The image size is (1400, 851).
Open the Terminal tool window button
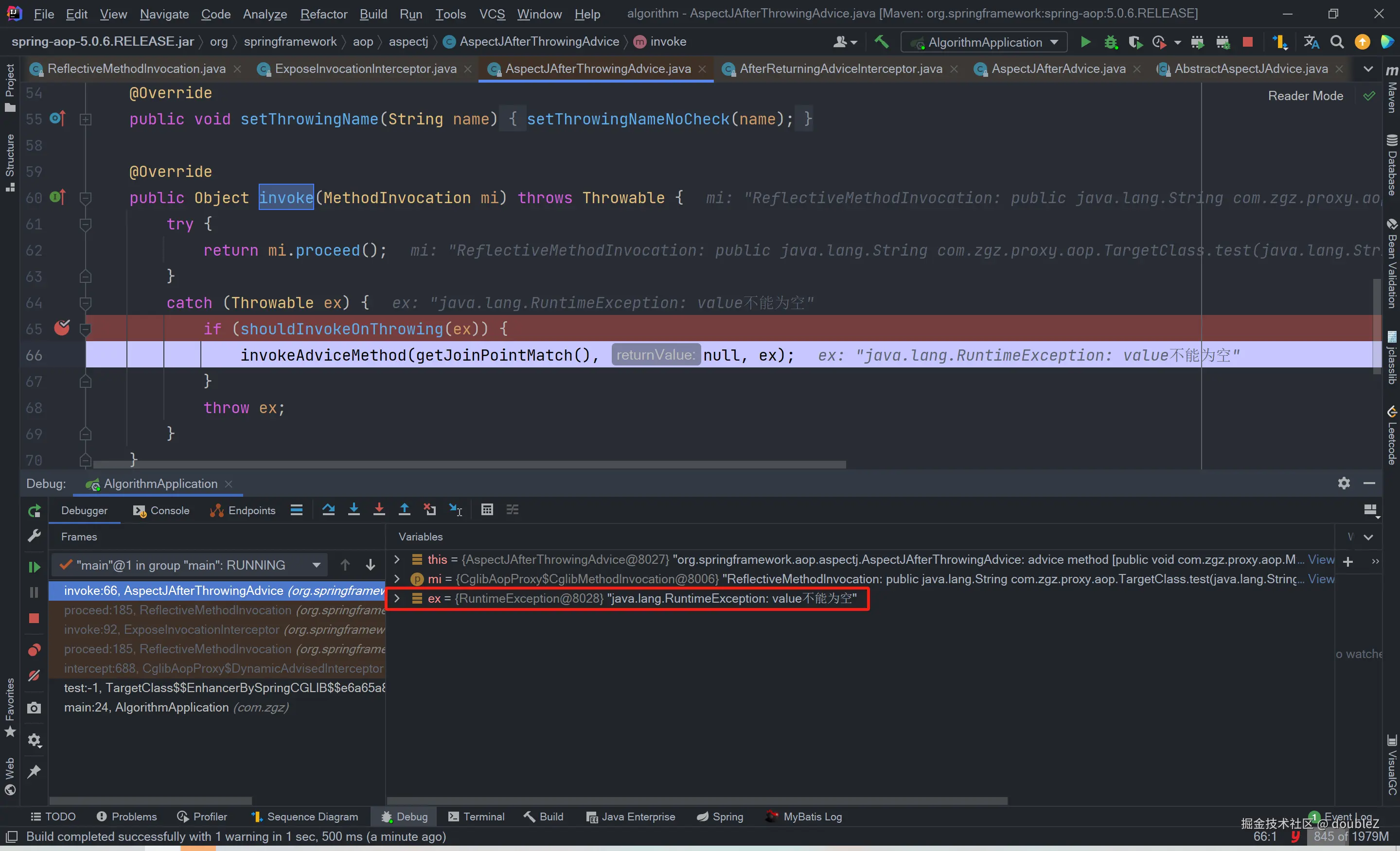[x=476, y=816]
